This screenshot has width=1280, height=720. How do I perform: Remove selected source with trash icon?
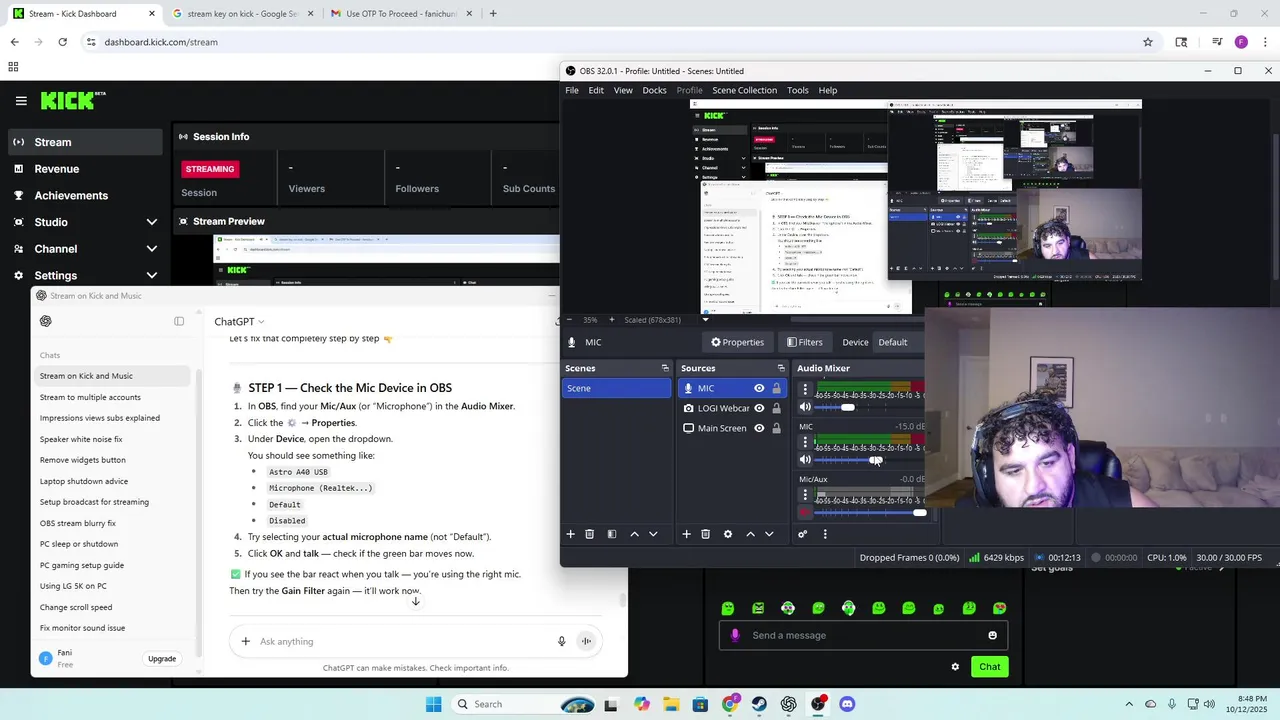705,534
